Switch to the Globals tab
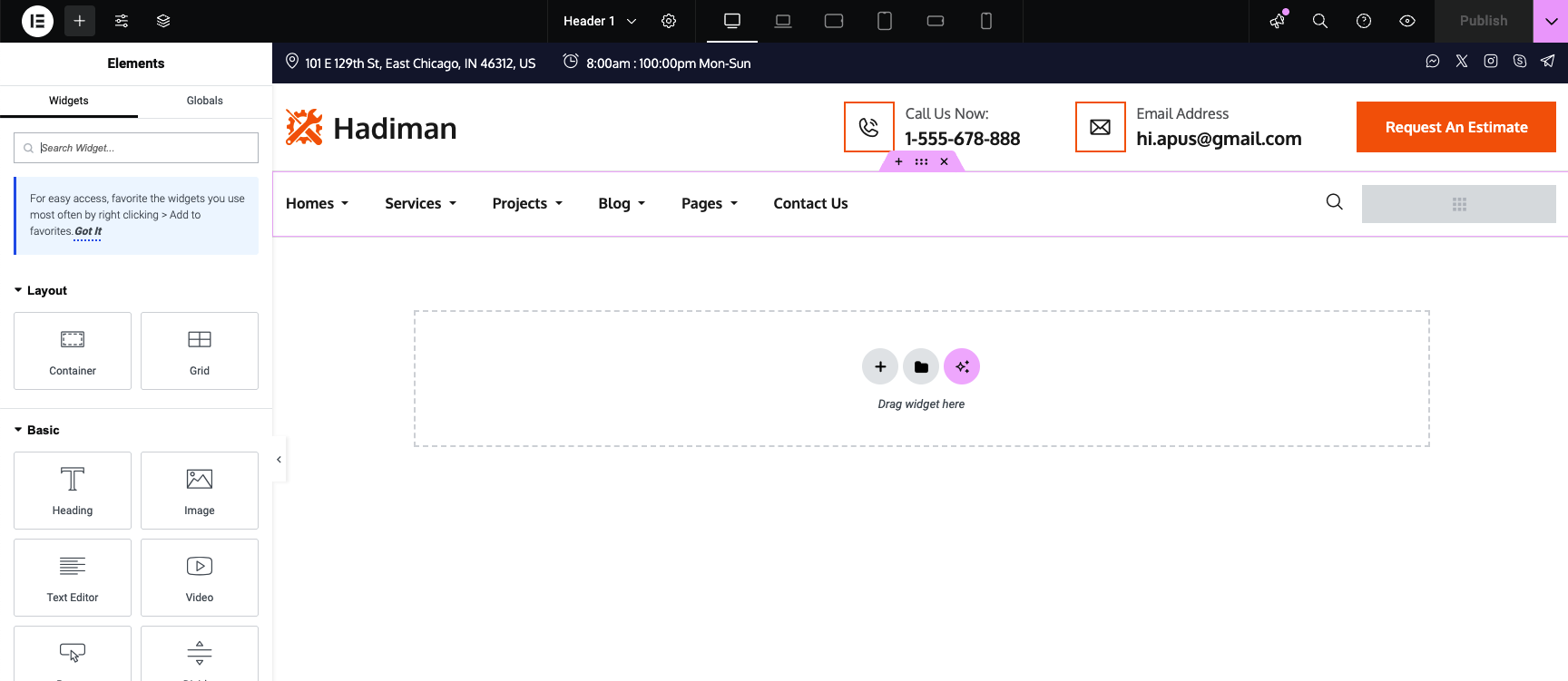This screenshot has width=1568, height=681. (204, 101)
